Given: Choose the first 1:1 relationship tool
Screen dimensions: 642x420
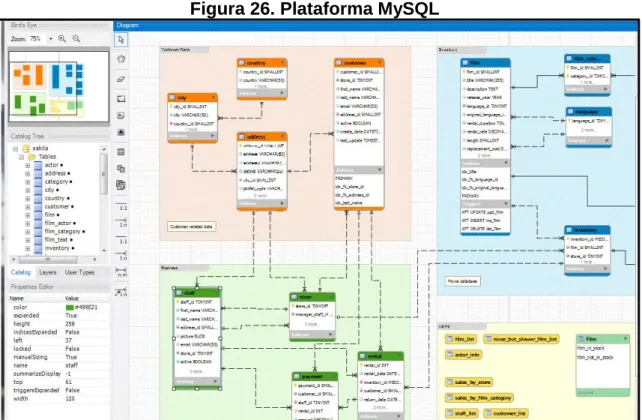Looking at the screenshot, I should [x=121, y=206].
